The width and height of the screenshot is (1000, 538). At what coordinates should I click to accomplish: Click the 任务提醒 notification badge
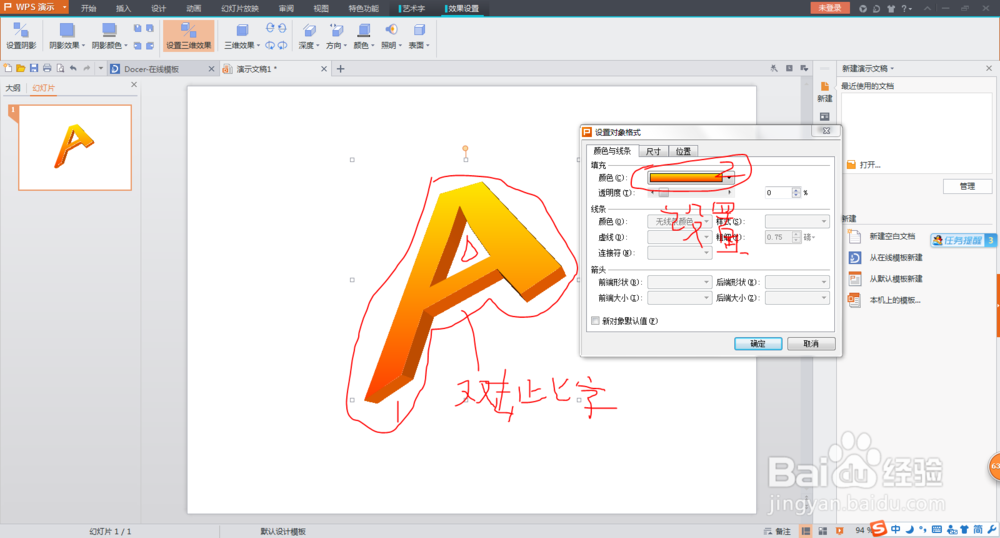pos(962,240)
